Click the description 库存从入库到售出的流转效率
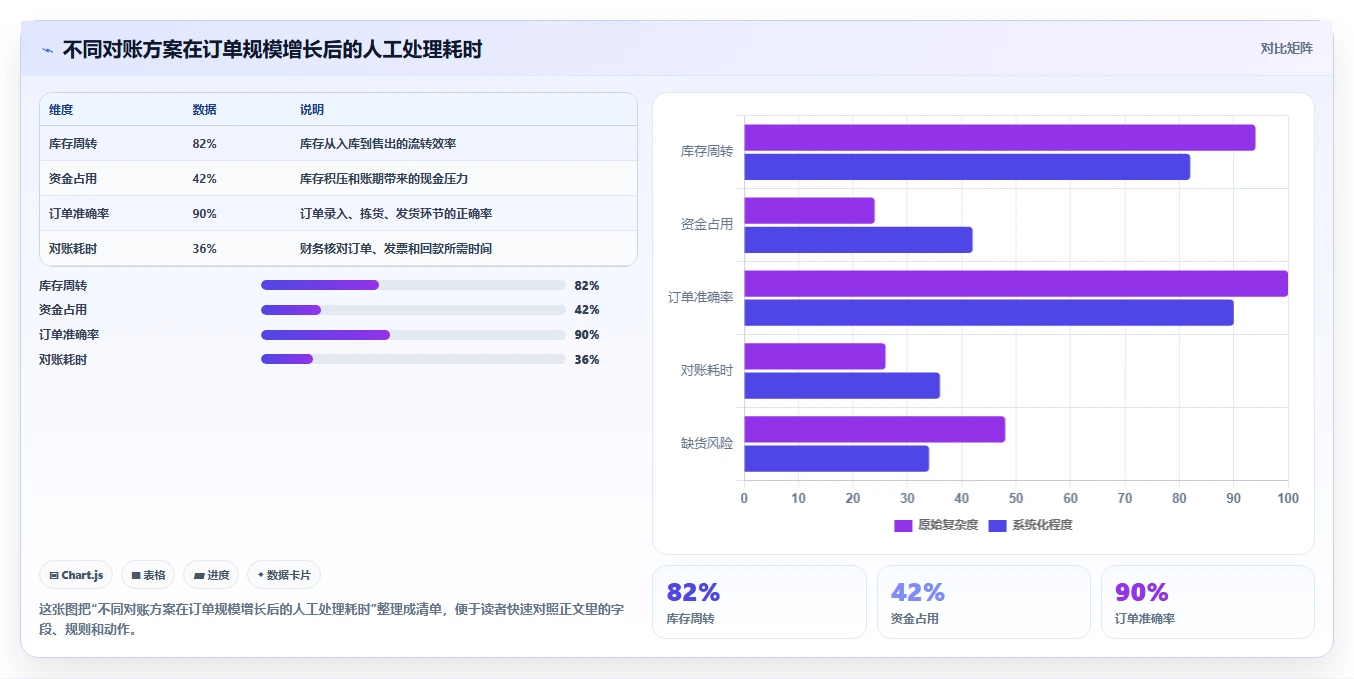 coord(378,144)
